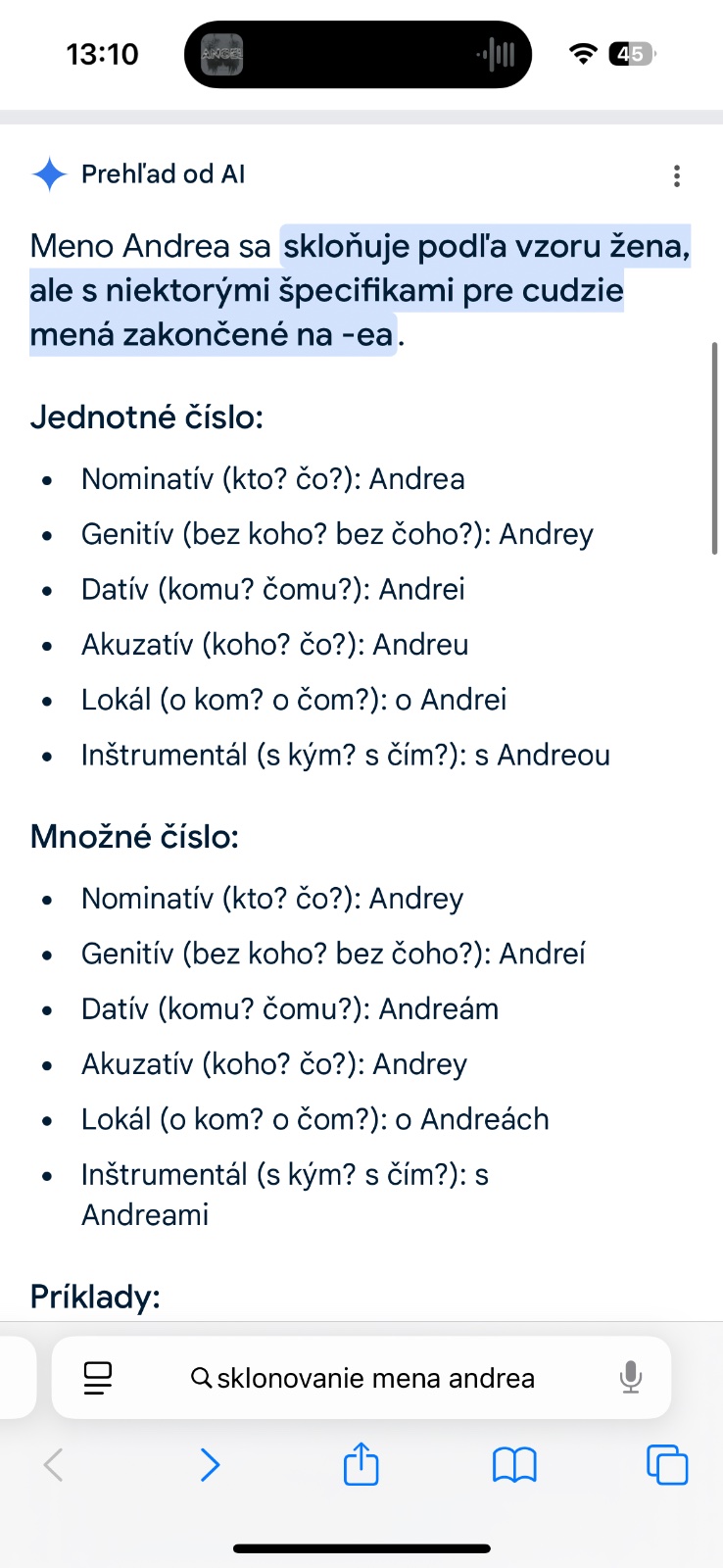This screenshot has height=1568, width=723.
Task: Tap the 'Prehľad od AI' heading
Action: (163, 174)
